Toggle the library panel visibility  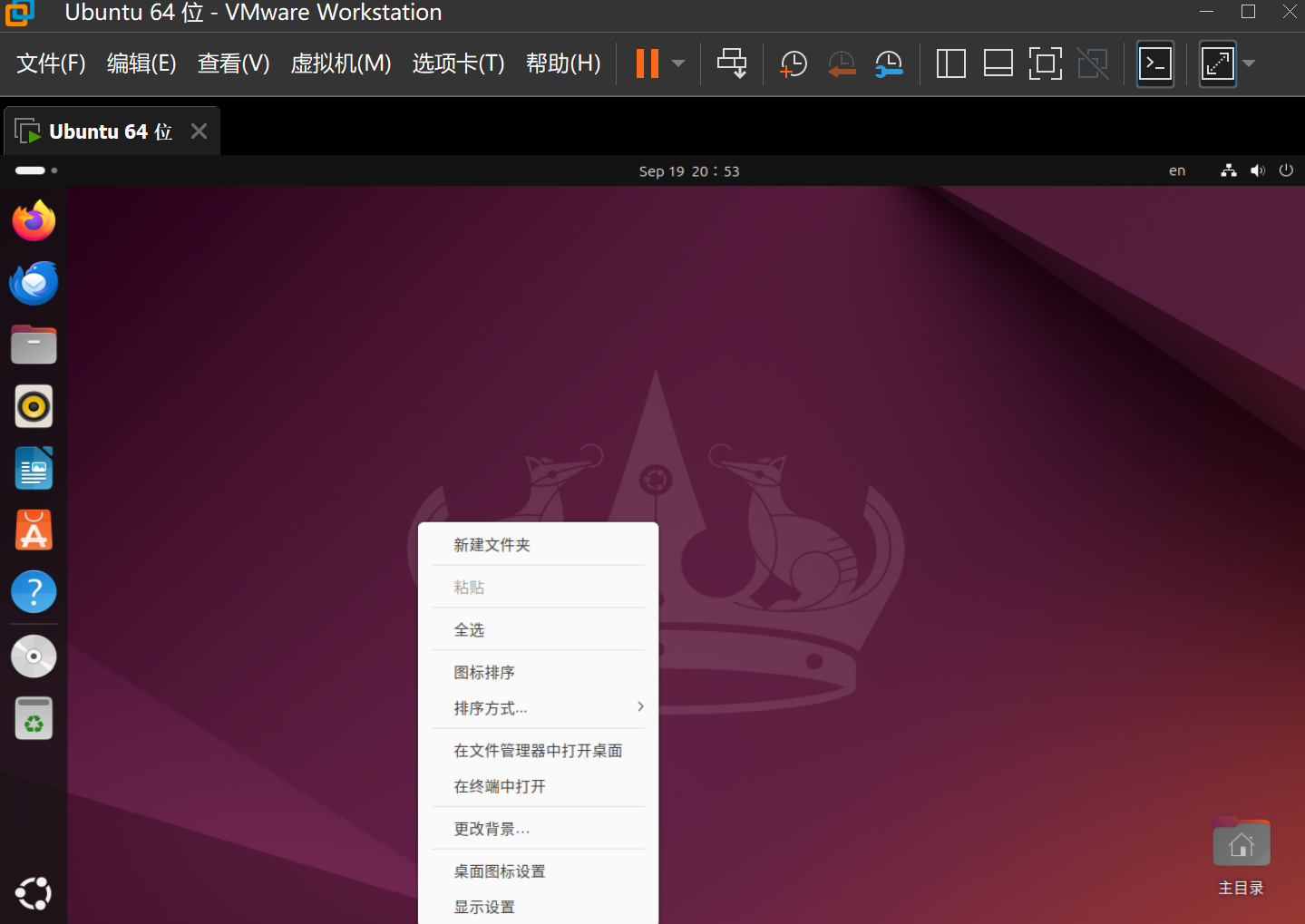point(950,63)
